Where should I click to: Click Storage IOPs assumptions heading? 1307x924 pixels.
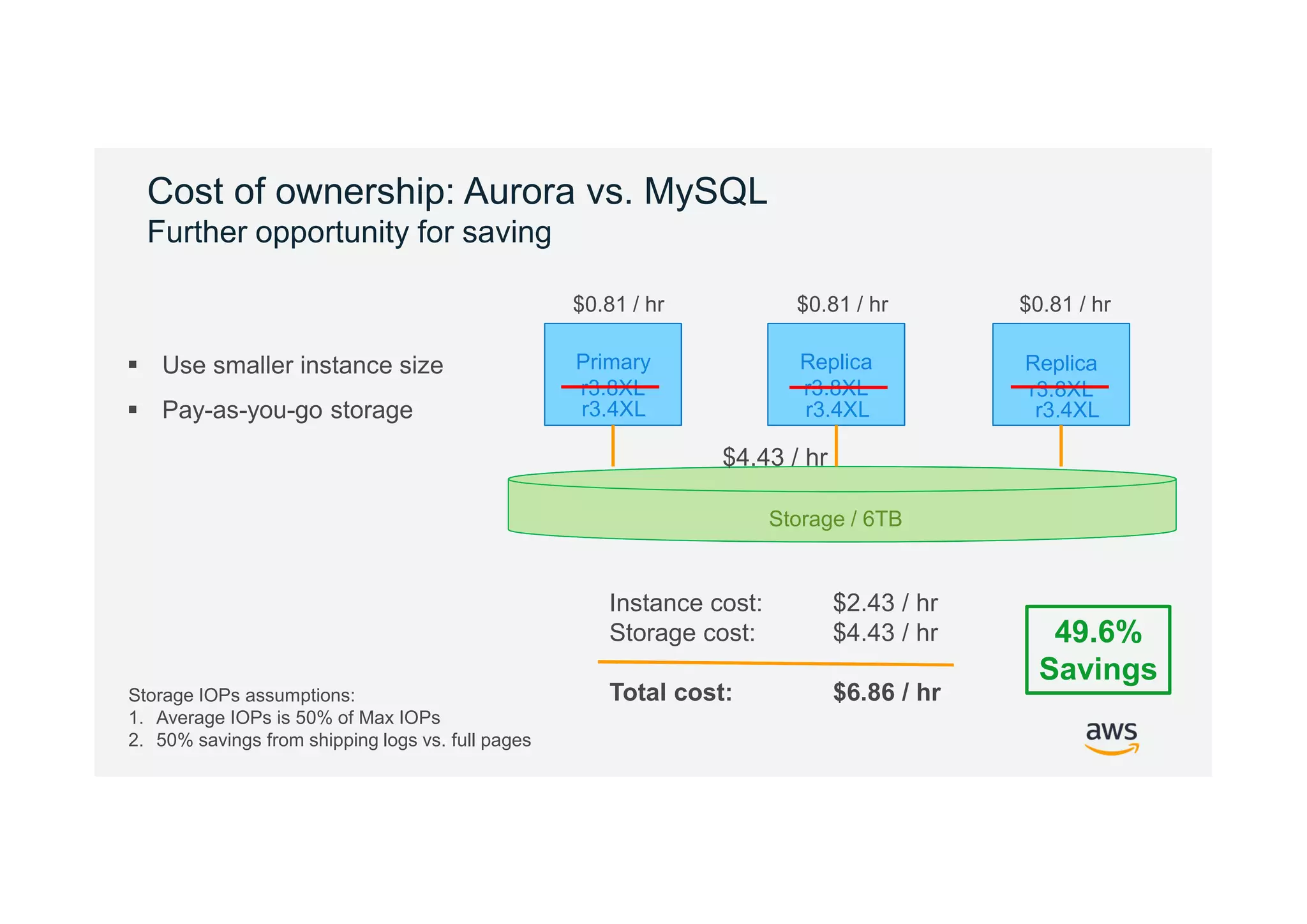(241, 695)
